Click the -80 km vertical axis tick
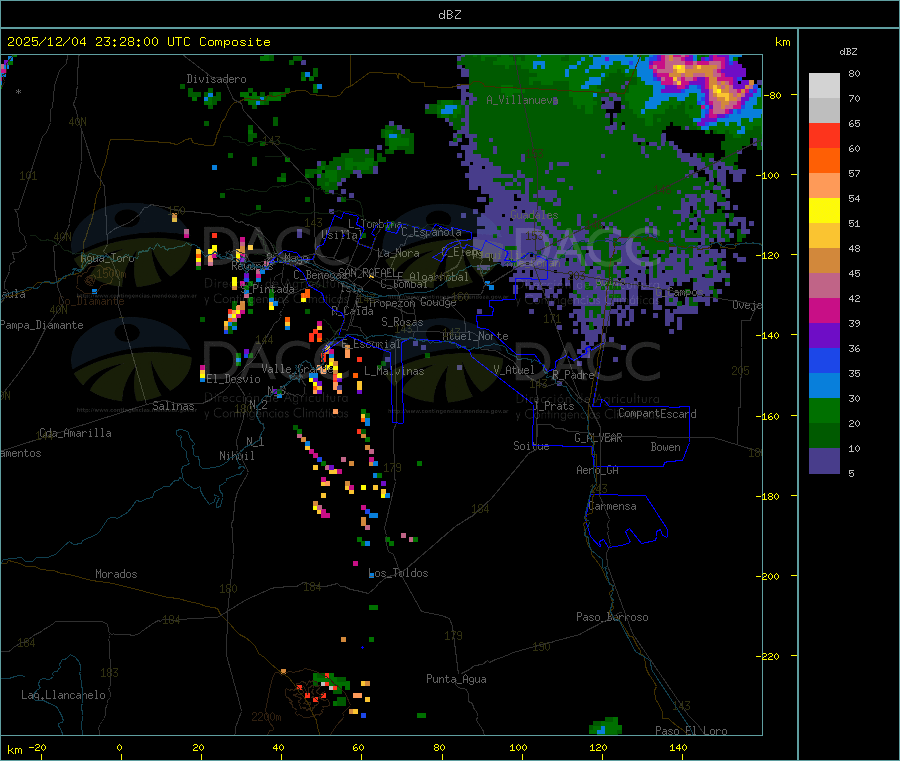The image size is (900, 761). pos(772,95)
